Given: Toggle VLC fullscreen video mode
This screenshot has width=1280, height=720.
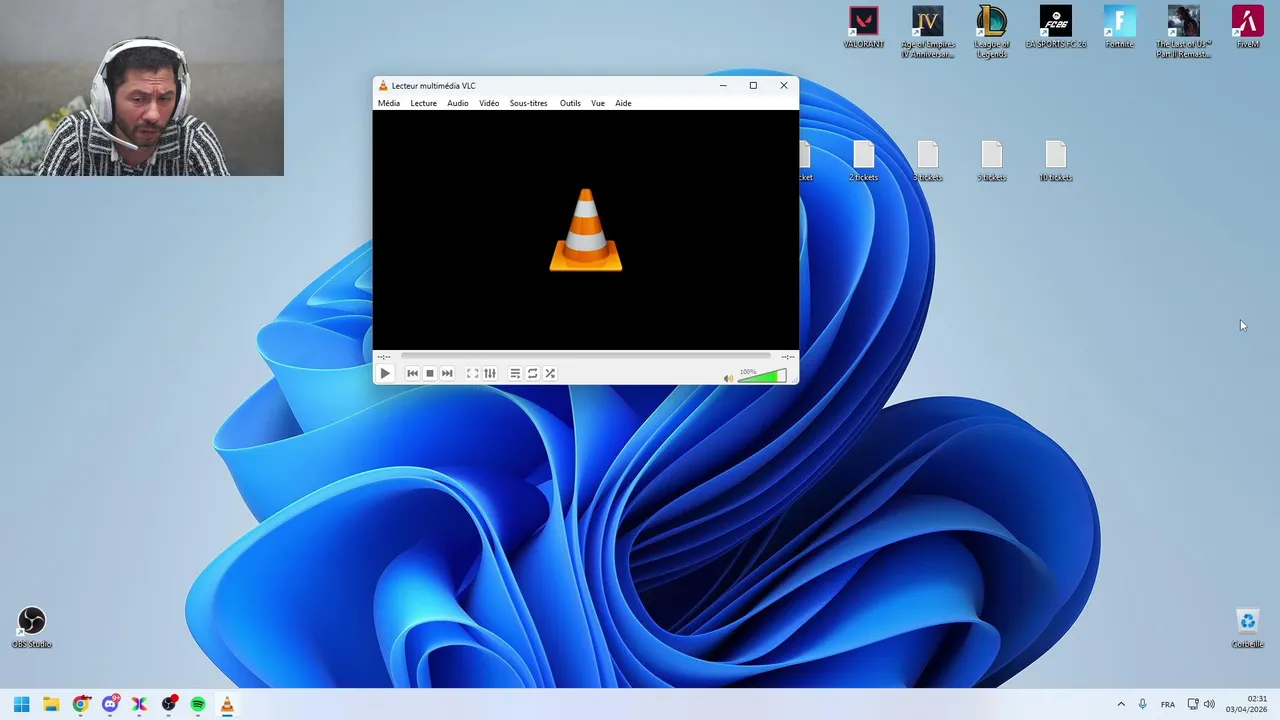Looking at the screenshot, I should coord(472,373).
